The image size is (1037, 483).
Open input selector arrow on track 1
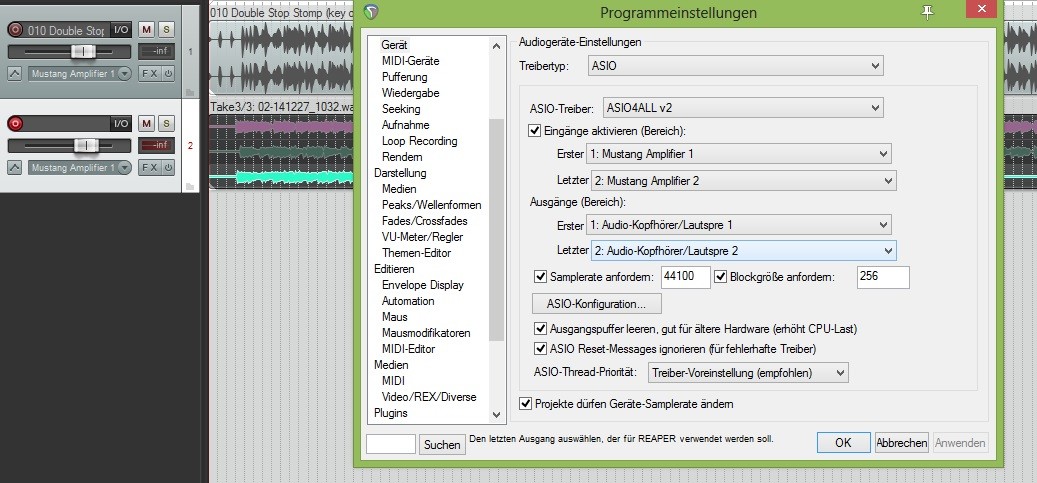(124, 74)
